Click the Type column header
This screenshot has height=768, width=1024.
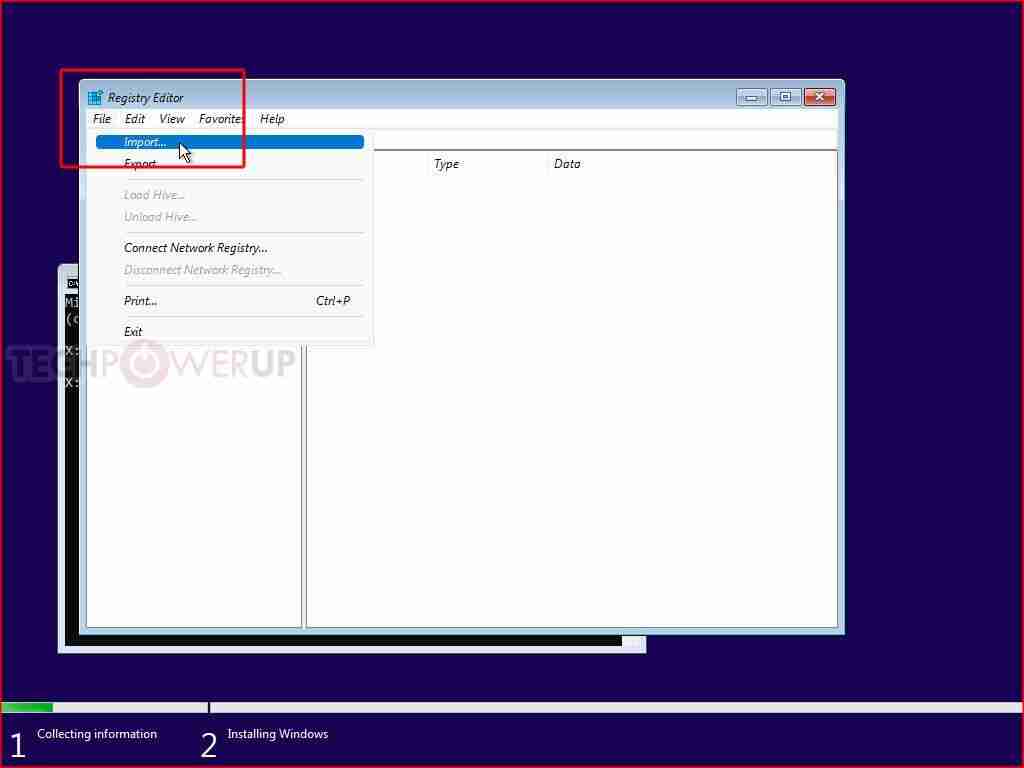point(446,163)
